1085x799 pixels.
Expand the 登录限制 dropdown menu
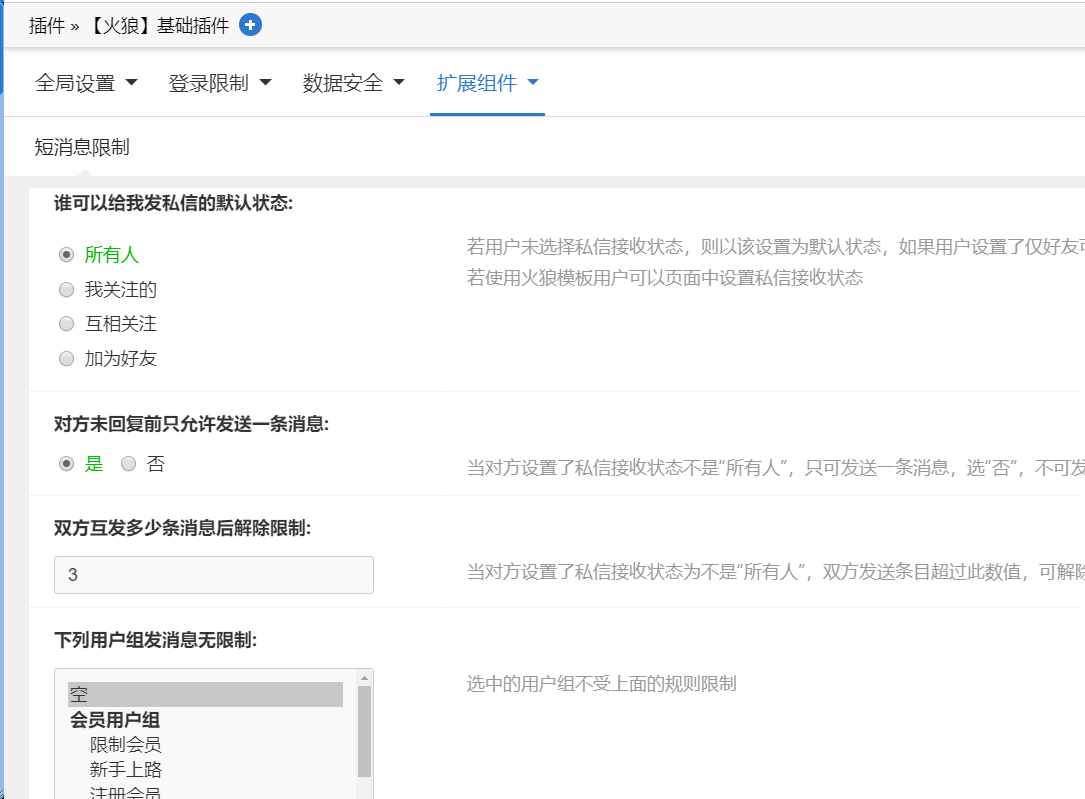pyautogui.click(x=220, y=83)
